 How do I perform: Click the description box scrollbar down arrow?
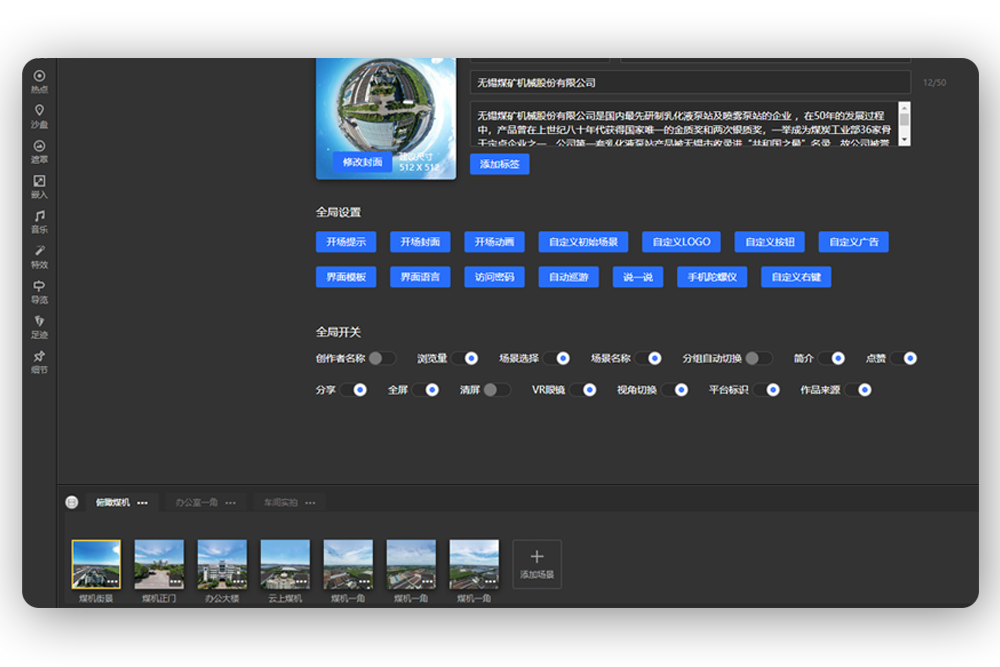point(904,139)
